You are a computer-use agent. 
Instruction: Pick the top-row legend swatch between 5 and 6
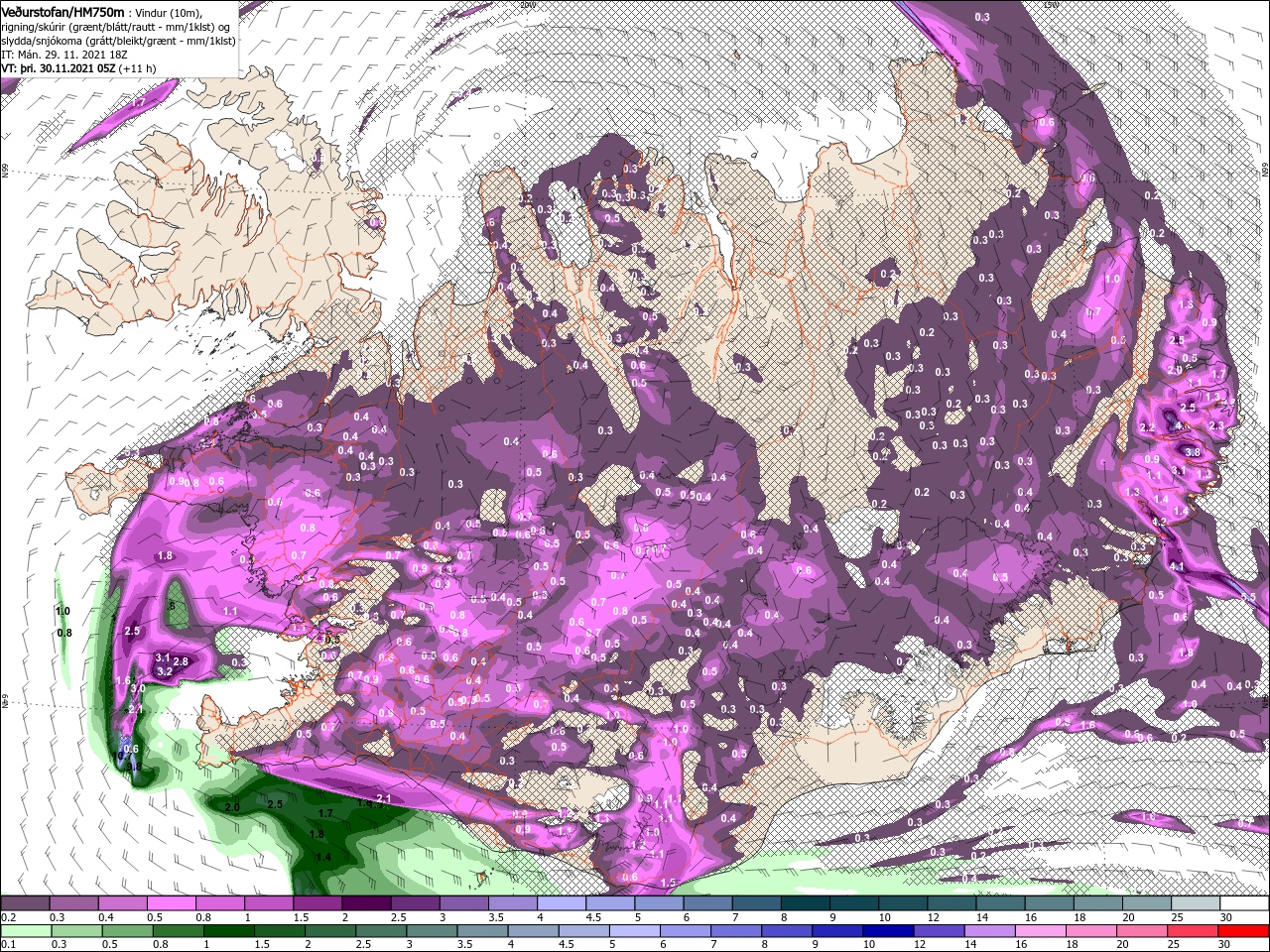click(659, 903)
